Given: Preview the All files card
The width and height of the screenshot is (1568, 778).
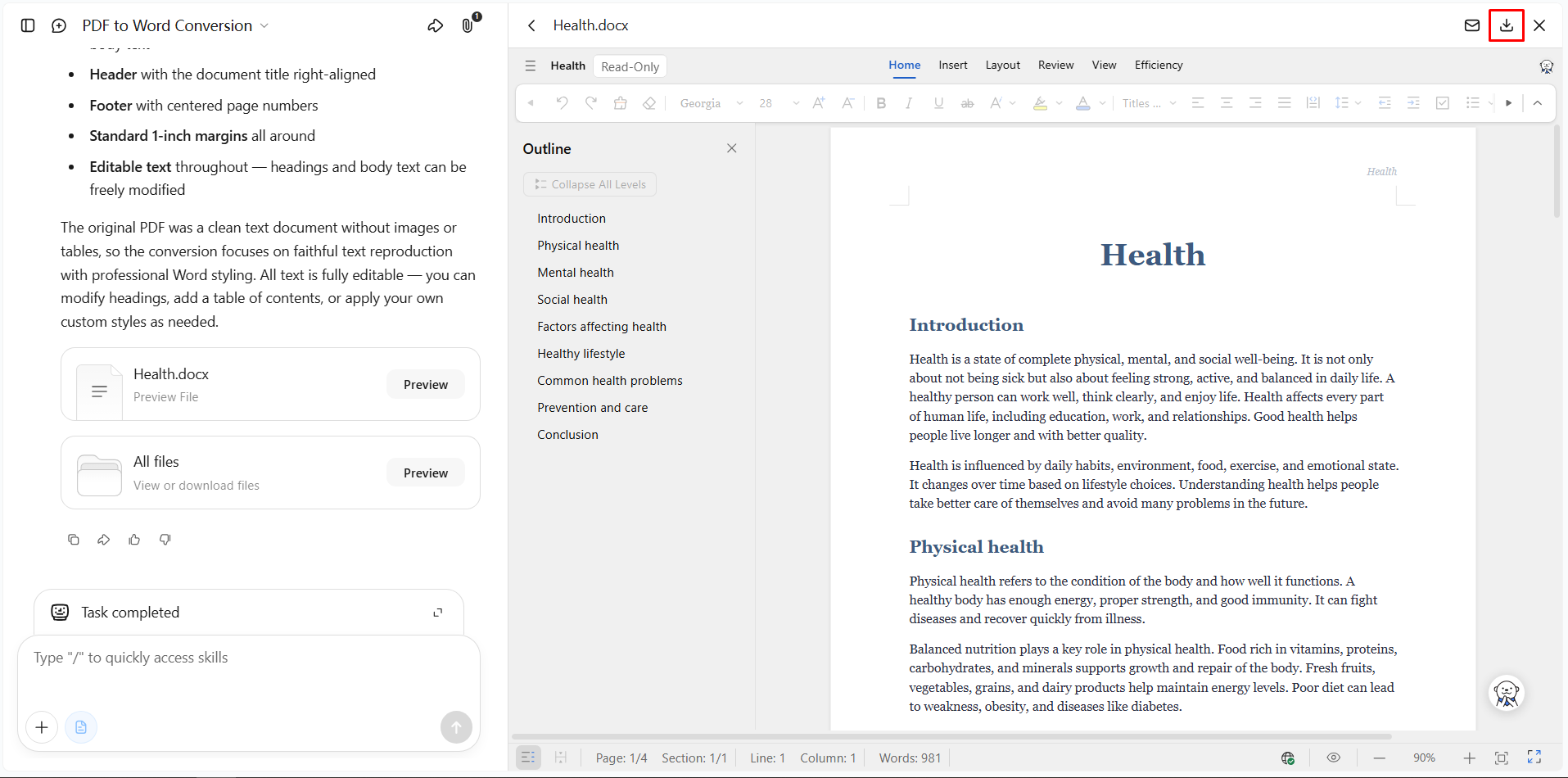Looking at the screenshot, I should pyautogui.click(x=426, y=473).
